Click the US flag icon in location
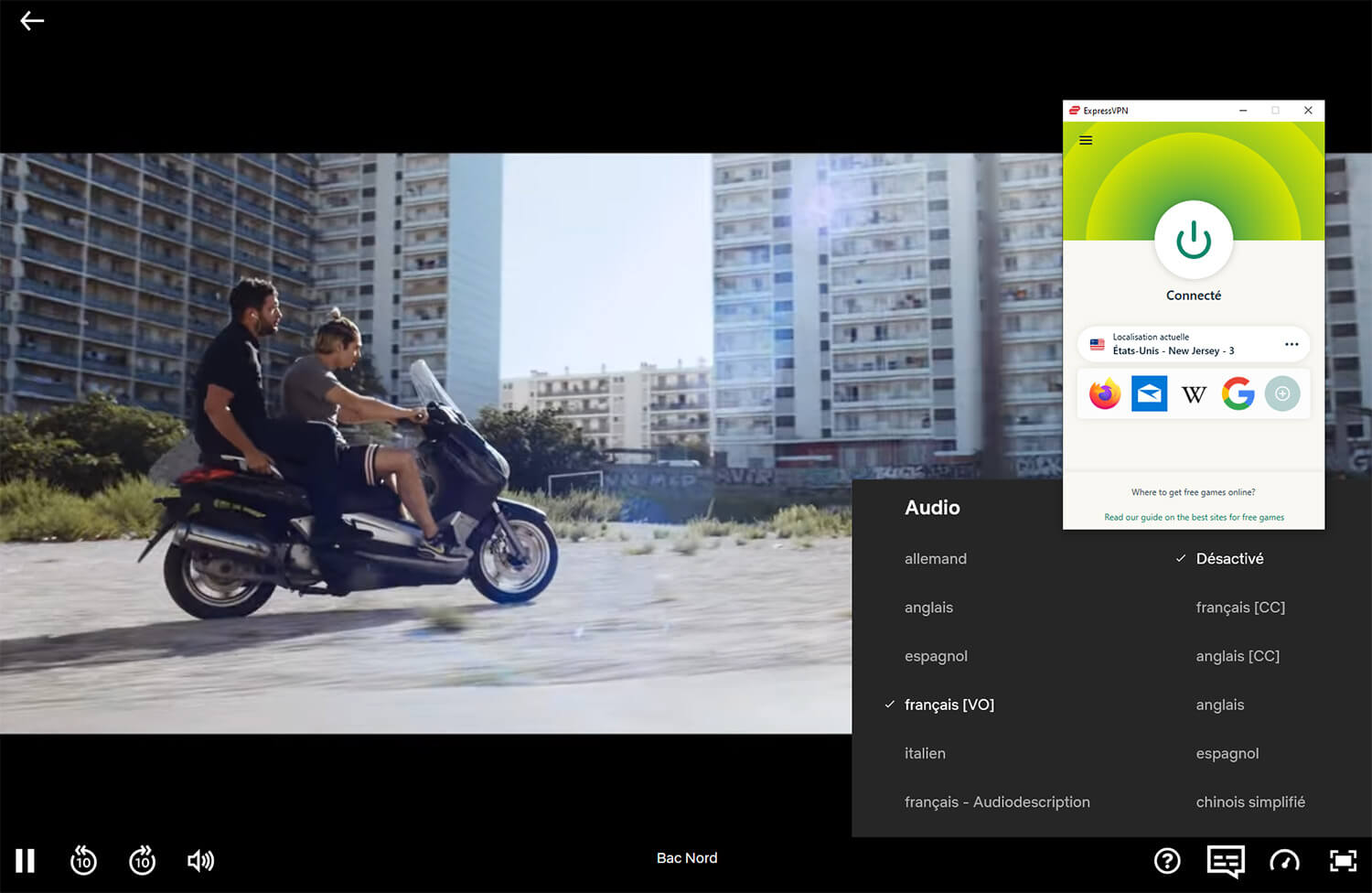Viewport: 1372px width, 893px height. tap(1097, 345)
